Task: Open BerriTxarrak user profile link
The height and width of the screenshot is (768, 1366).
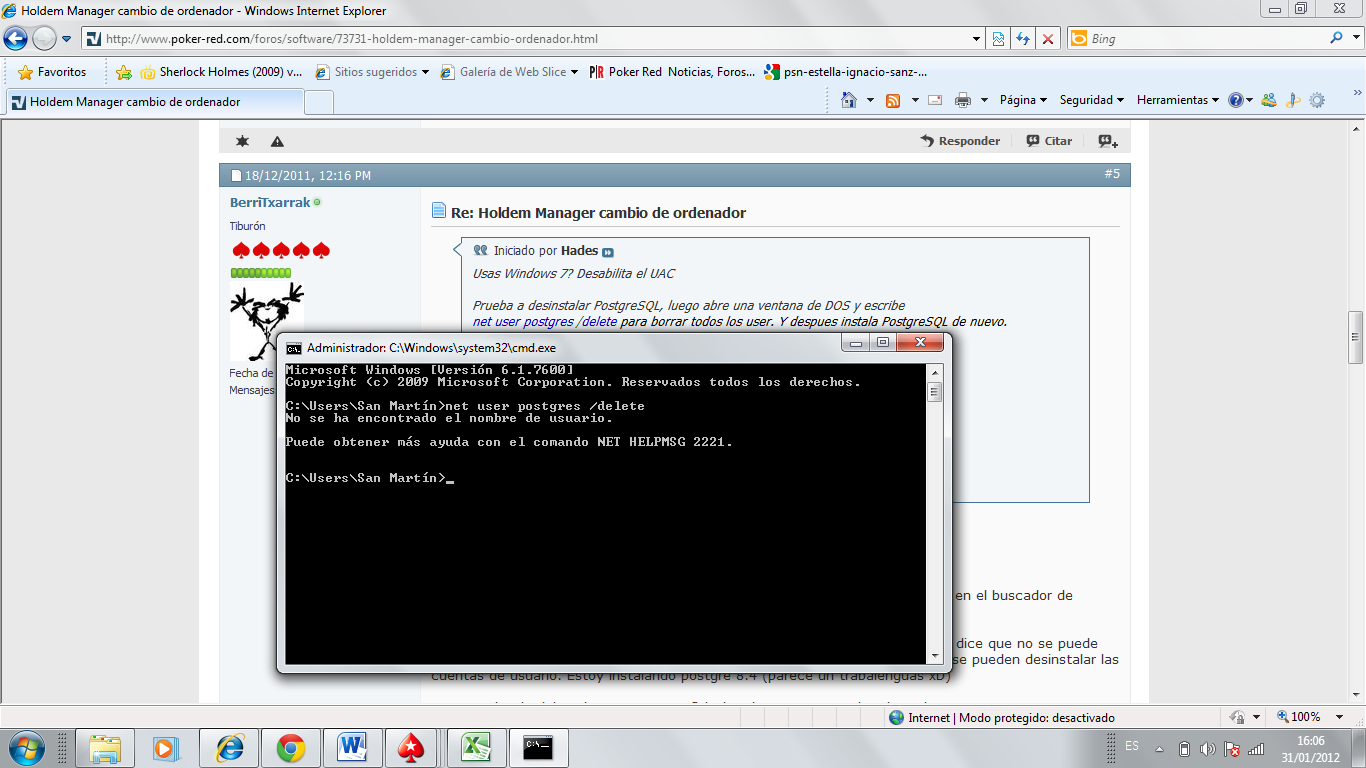Action: [270, 202]
